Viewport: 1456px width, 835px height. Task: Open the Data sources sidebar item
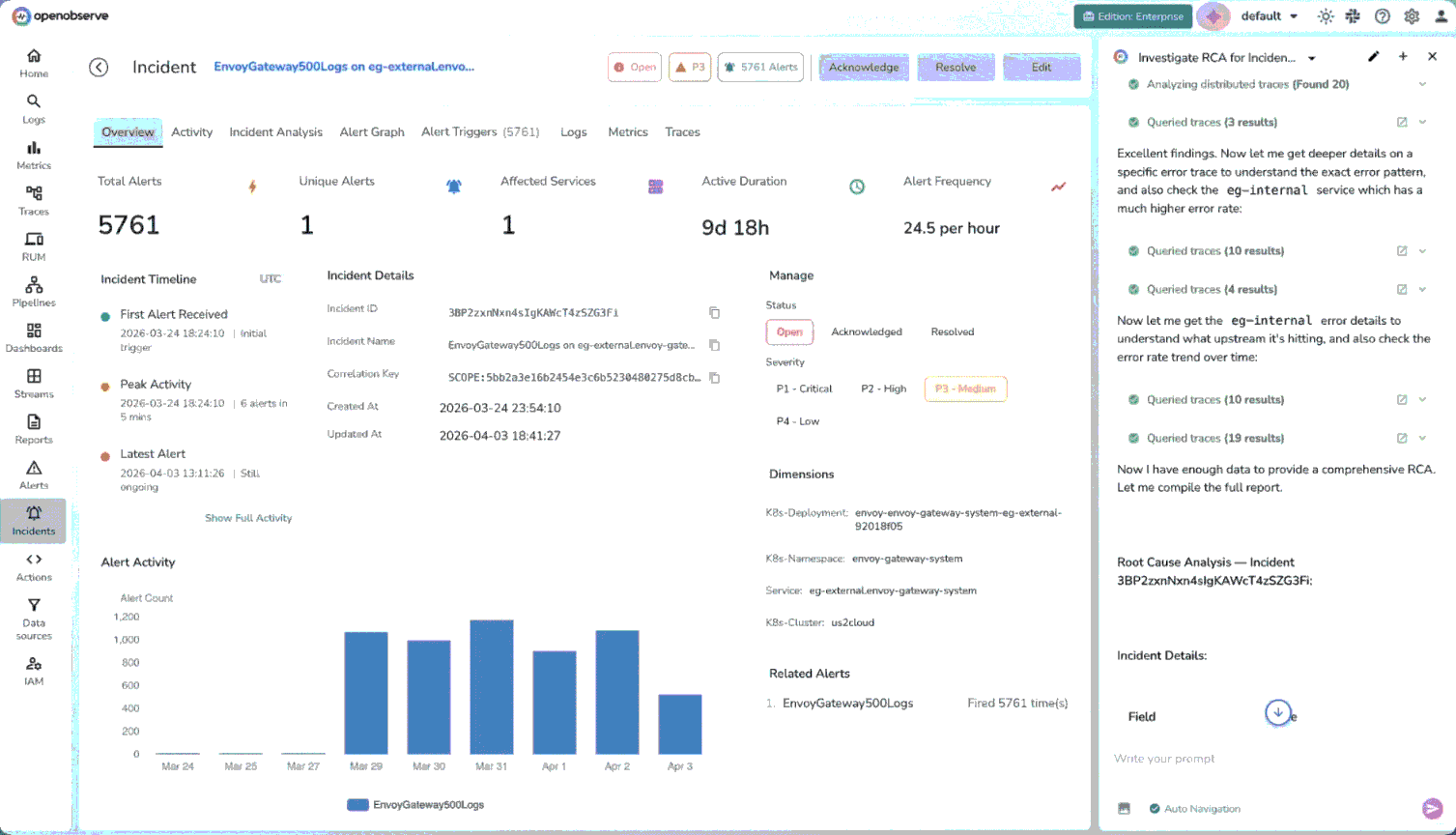click(34, 619)
